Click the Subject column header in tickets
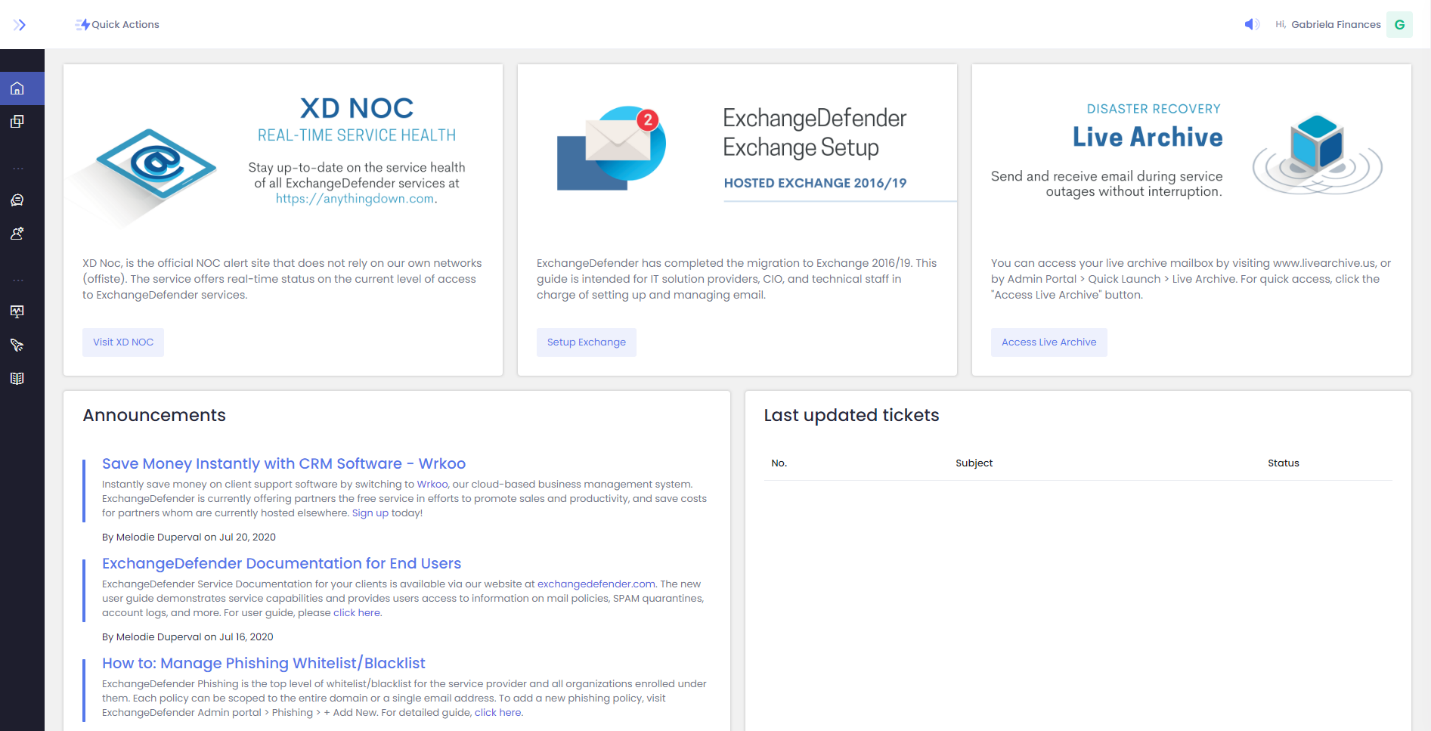Screen dimensions: 1431x731 974,463
